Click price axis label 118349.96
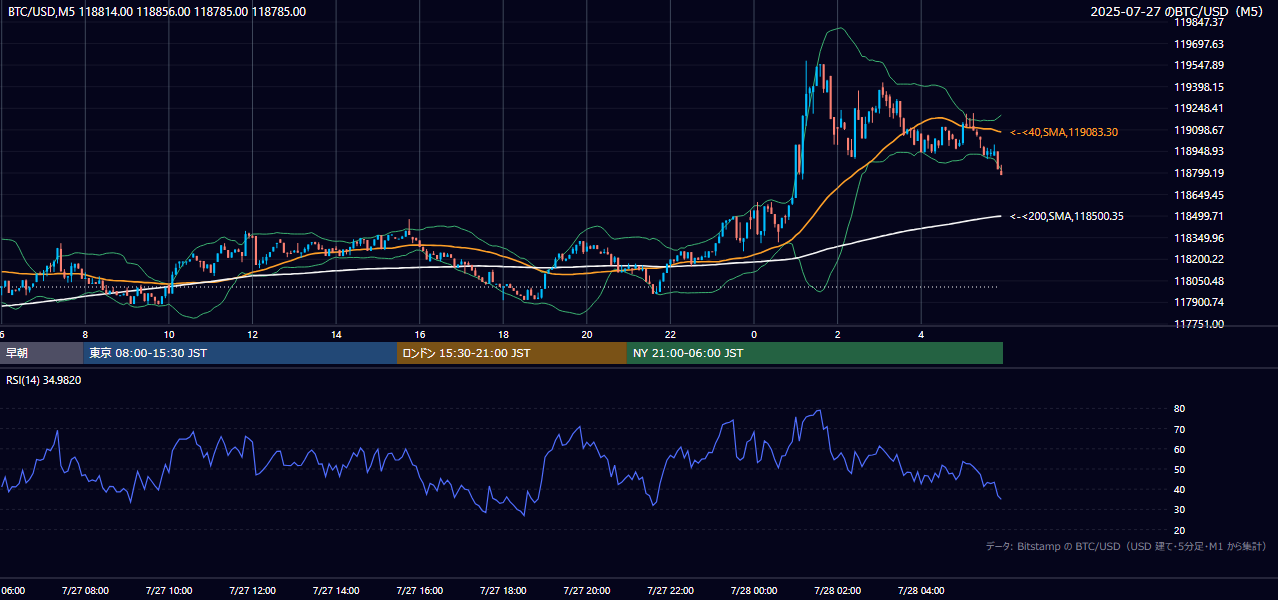 1199,238
